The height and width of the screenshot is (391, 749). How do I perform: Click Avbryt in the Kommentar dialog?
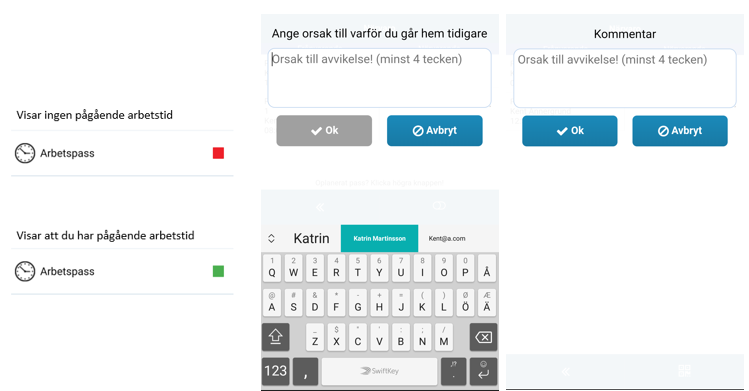click(x=680, y=131)
